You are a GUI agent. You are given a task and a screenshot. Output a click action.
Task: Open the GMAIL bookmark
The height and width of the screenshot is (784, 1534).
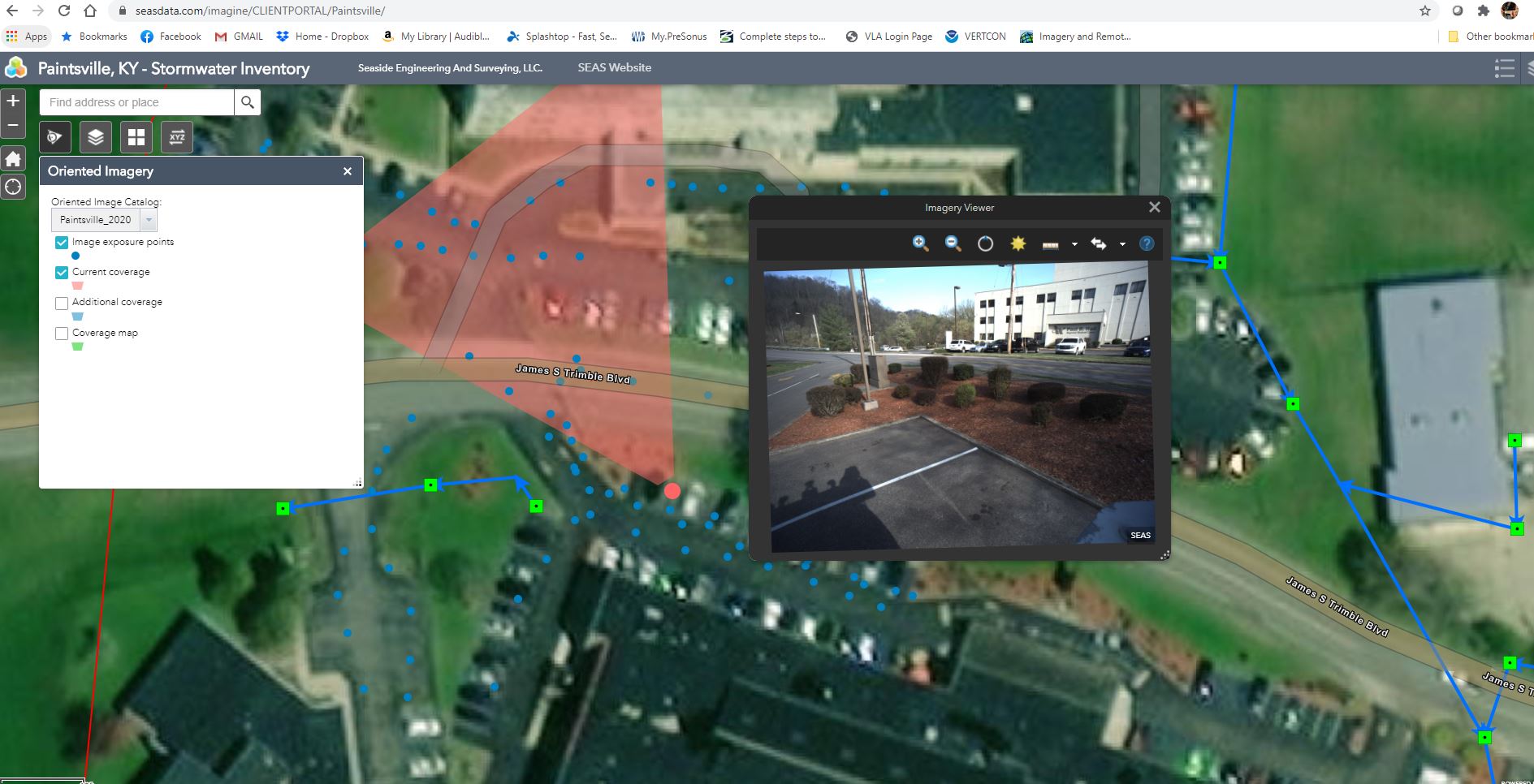click(x=239, y=37)
